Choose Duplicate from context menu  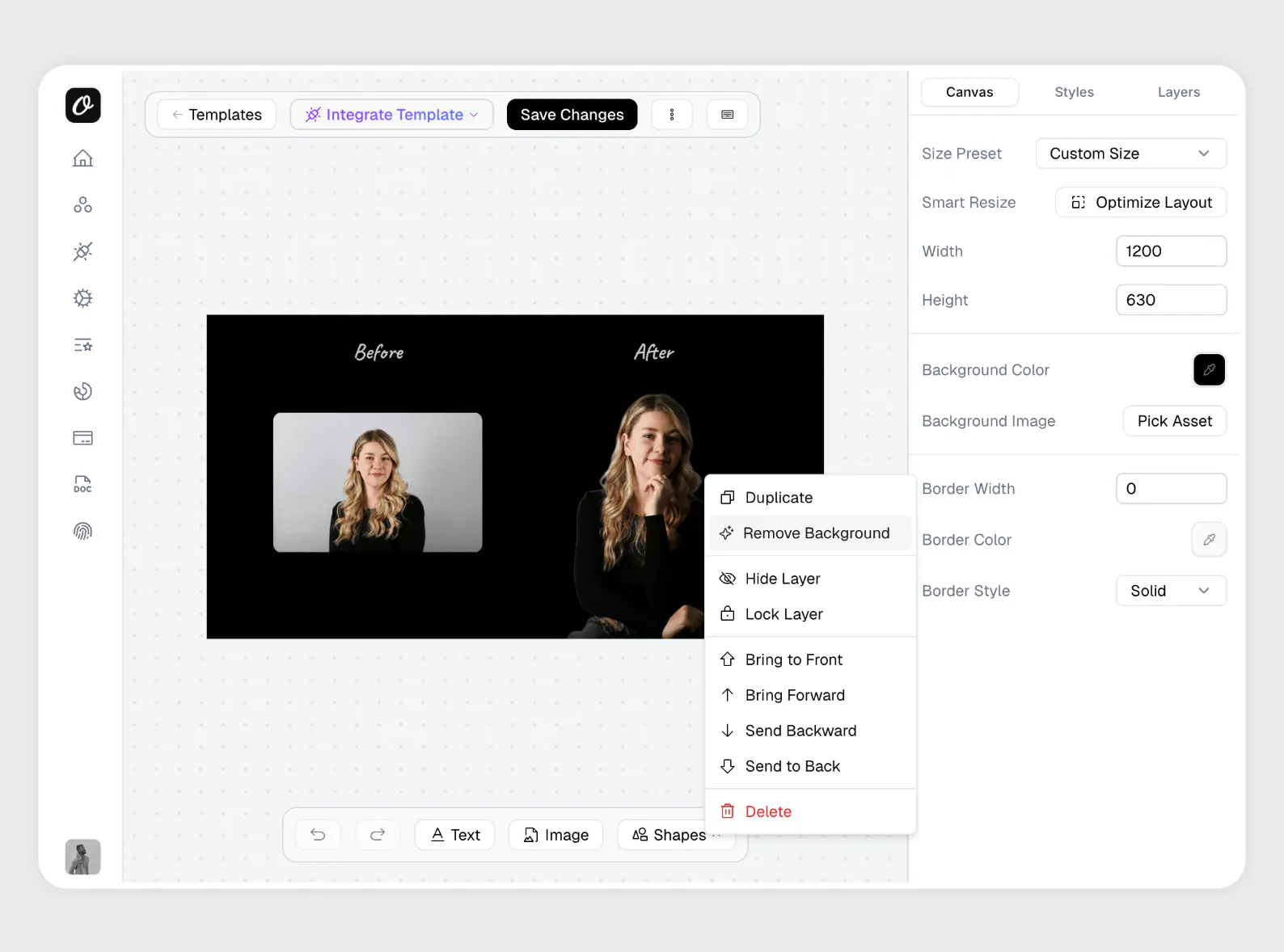810,498
